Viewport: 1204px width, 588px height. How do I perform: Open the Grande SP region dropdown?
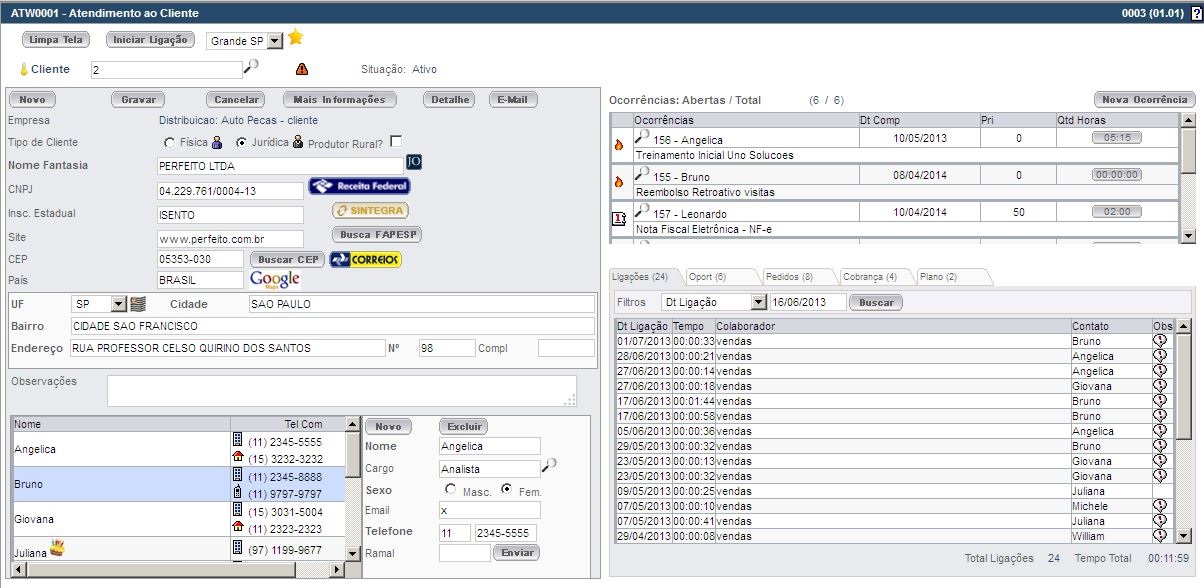coord(275,41)
